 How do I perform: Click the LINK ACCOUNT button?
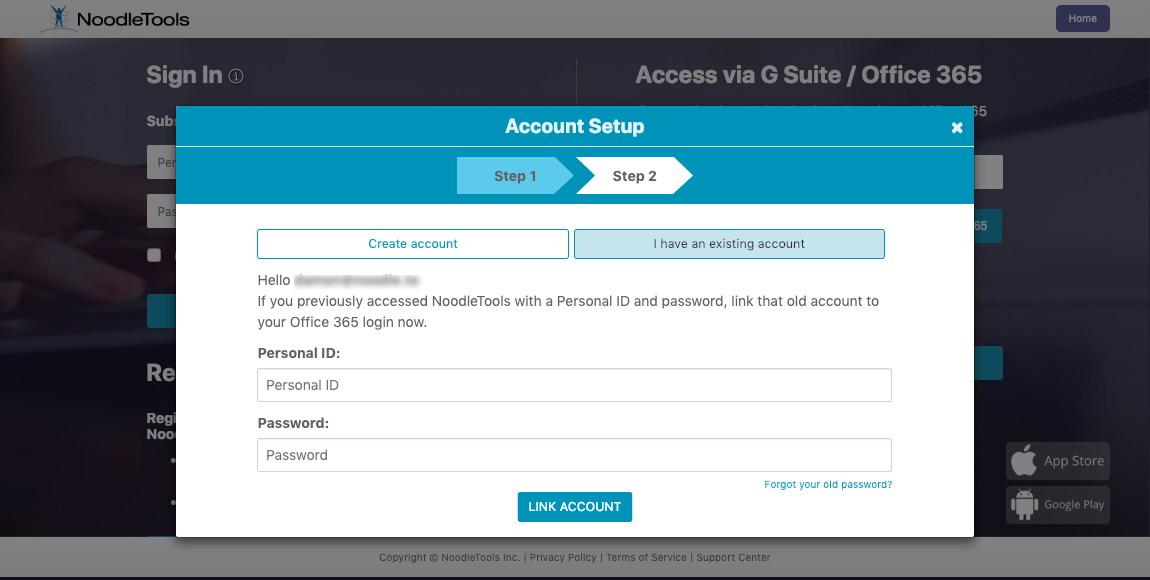point(574,507)
